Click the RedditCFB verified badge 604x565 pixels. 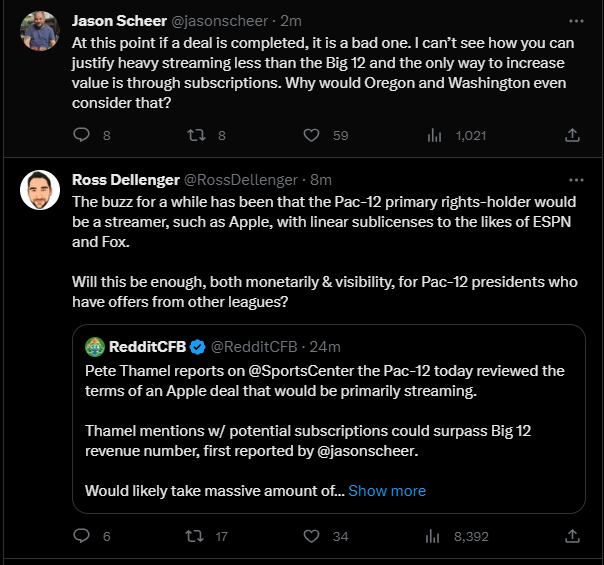198,347
